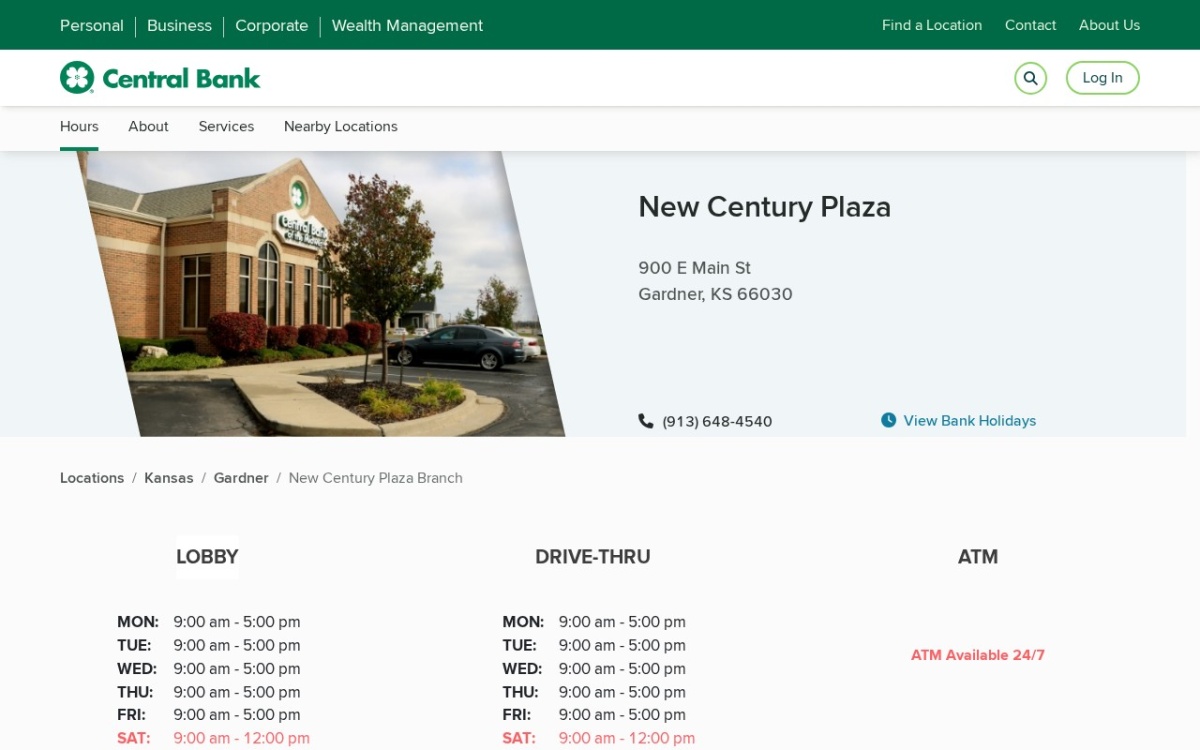Select the About tab
The width and height of the screenshot is (1200, 750).
coord(148,127)
